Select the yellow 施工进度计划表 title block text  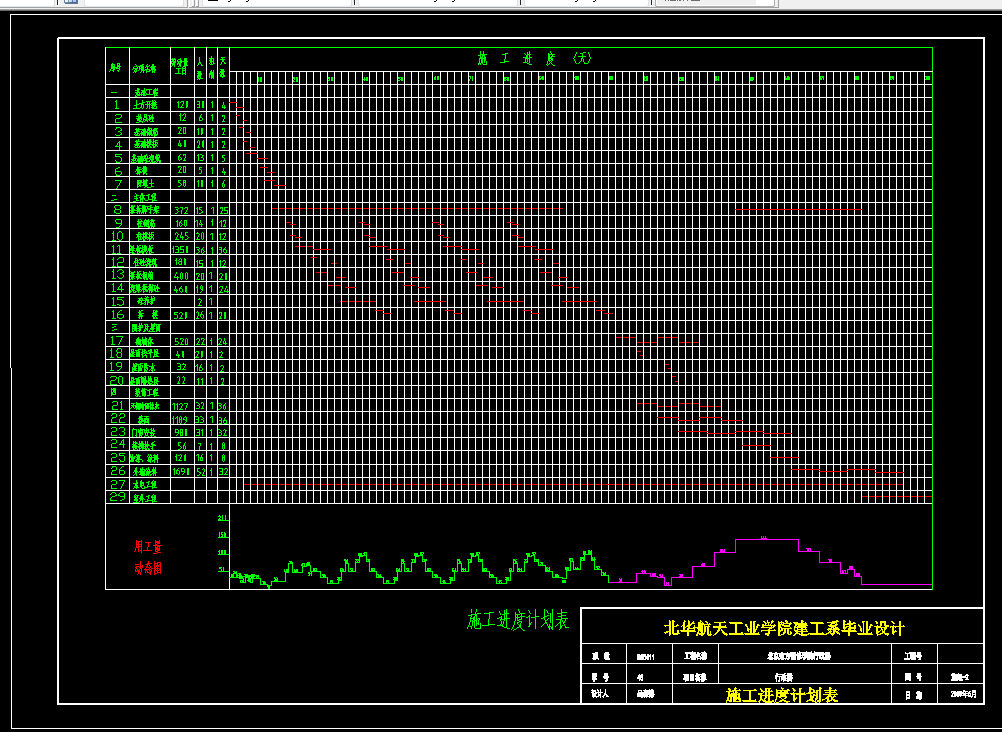782,696
